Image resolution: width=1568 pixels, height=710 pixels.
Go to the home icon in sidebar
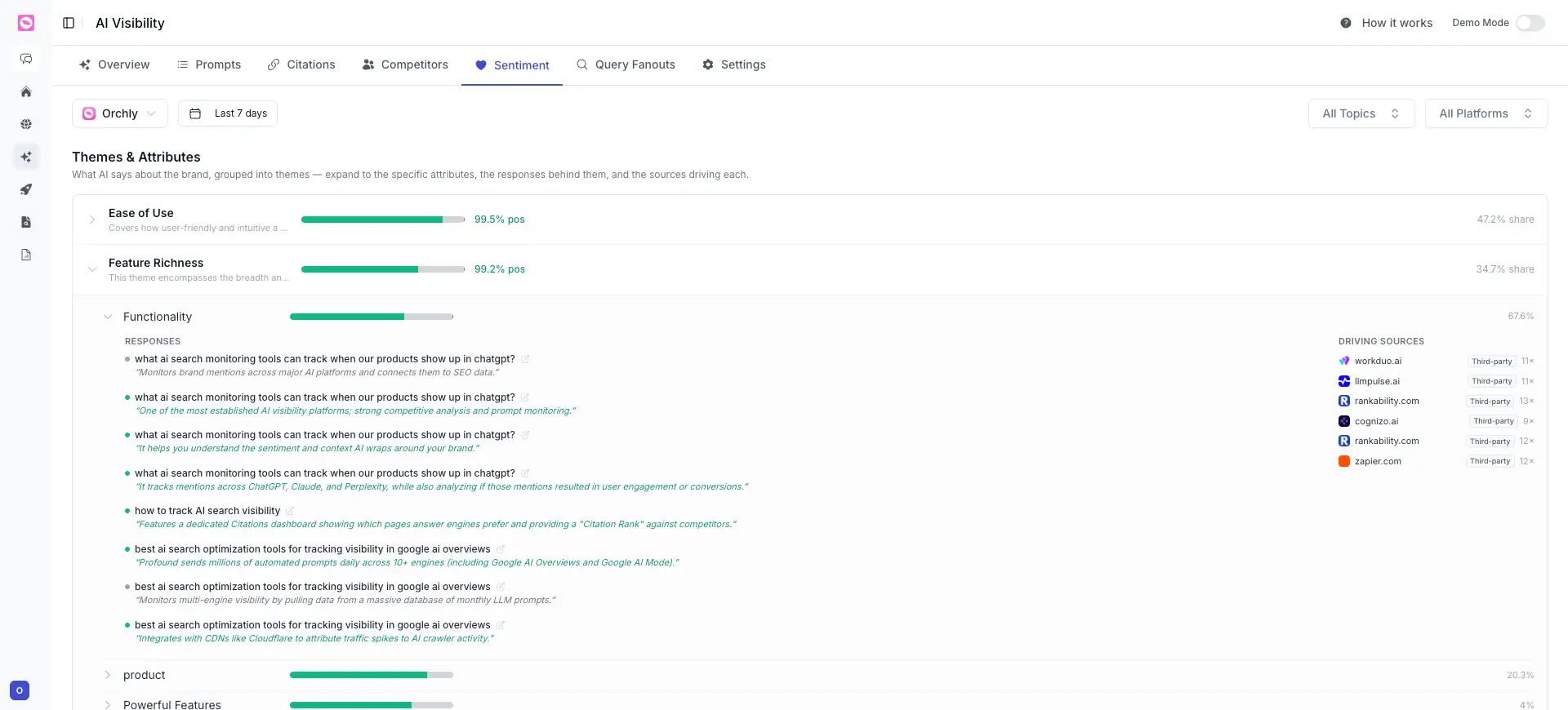(x=26, y=92)
